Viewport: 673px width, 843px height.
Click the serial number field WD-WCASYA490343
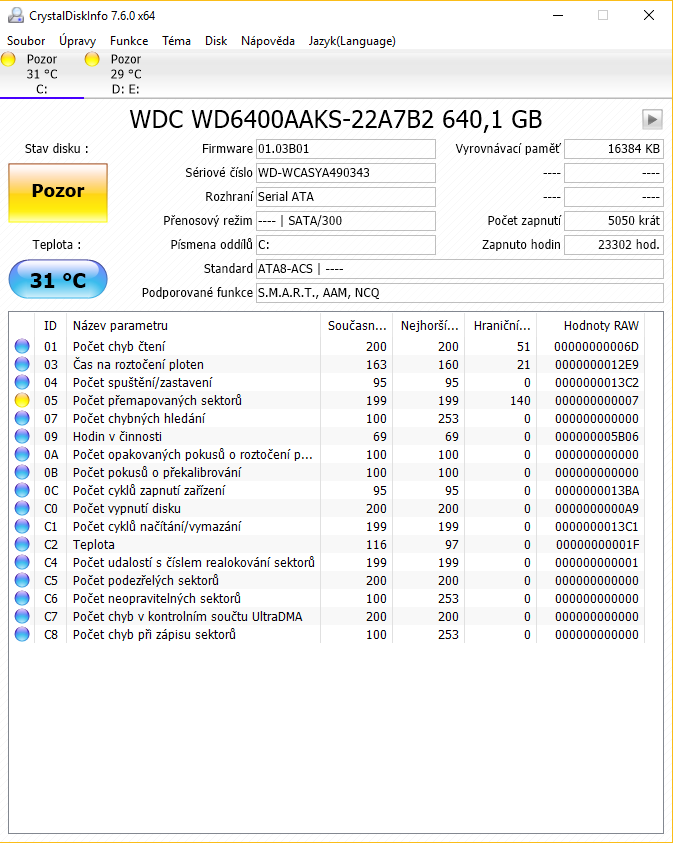click(346, 173)
